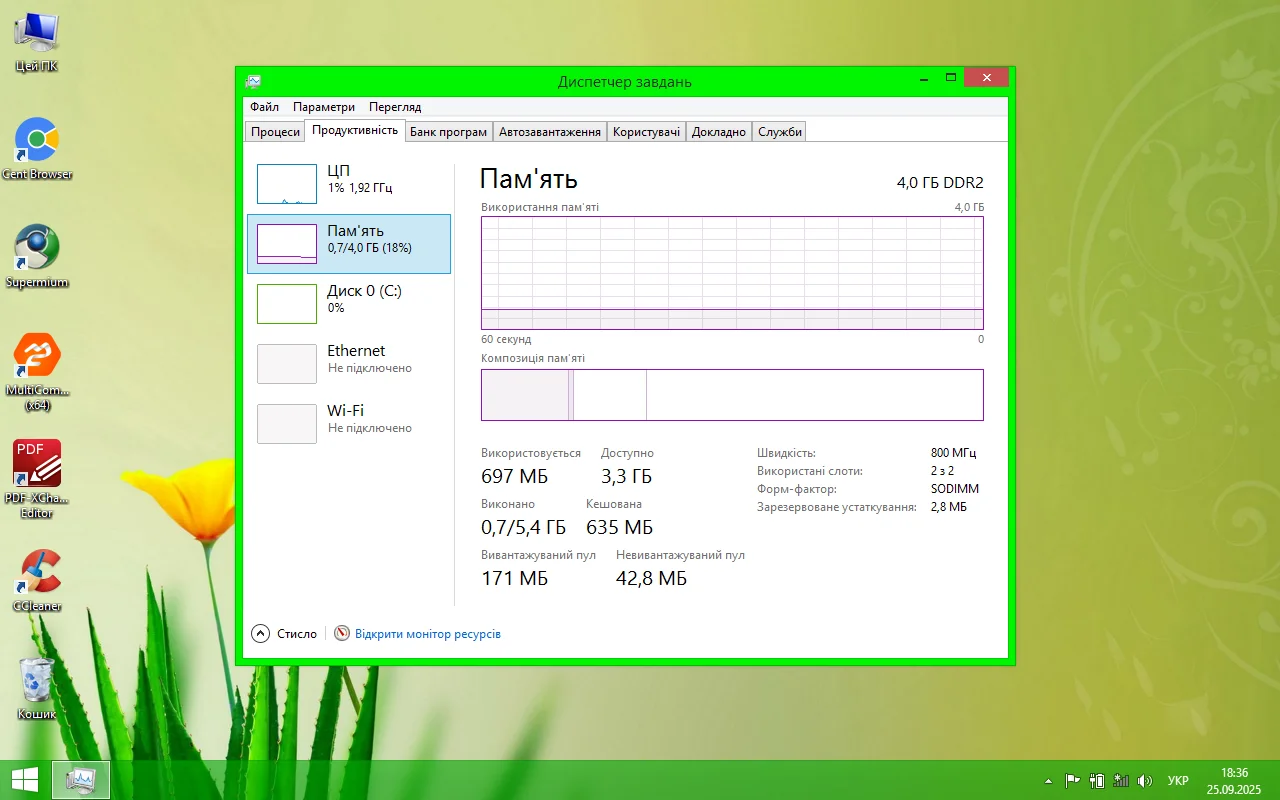The image size is (1280, 800).
Task: Show hidden tray icons arrow
Action: (1048, 780)
